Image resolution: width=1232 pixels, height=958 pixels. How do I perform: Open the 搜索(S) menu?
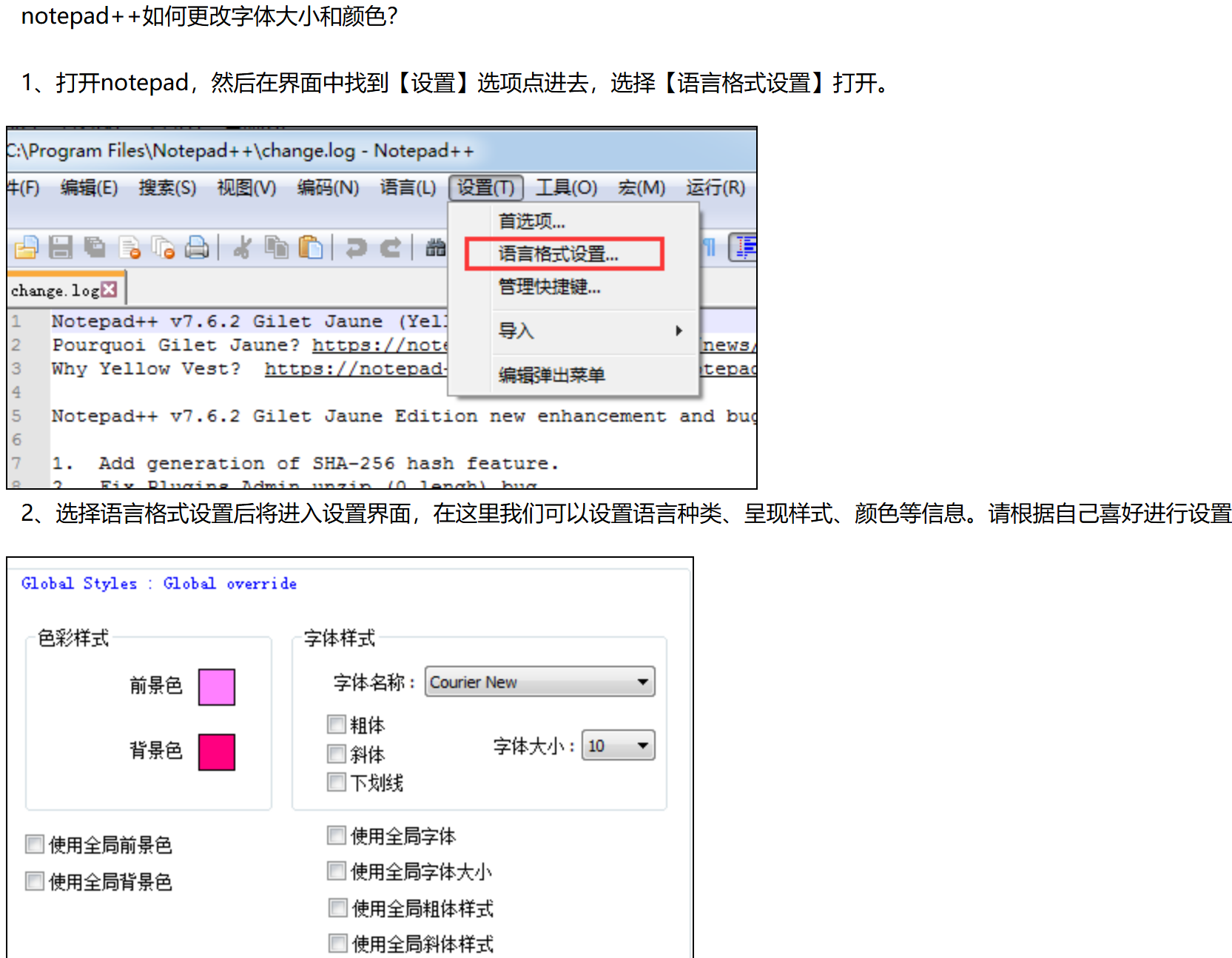coord(167,188)
